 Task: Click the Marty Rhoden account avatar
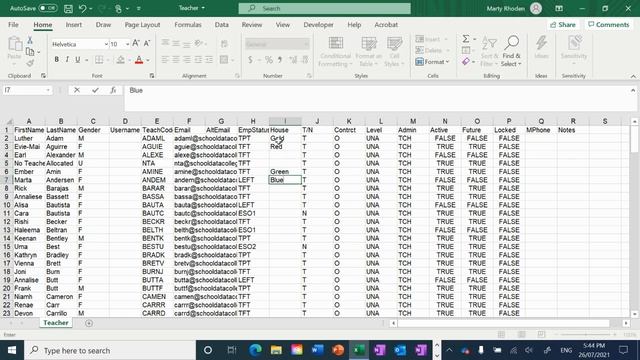(536, 8)
